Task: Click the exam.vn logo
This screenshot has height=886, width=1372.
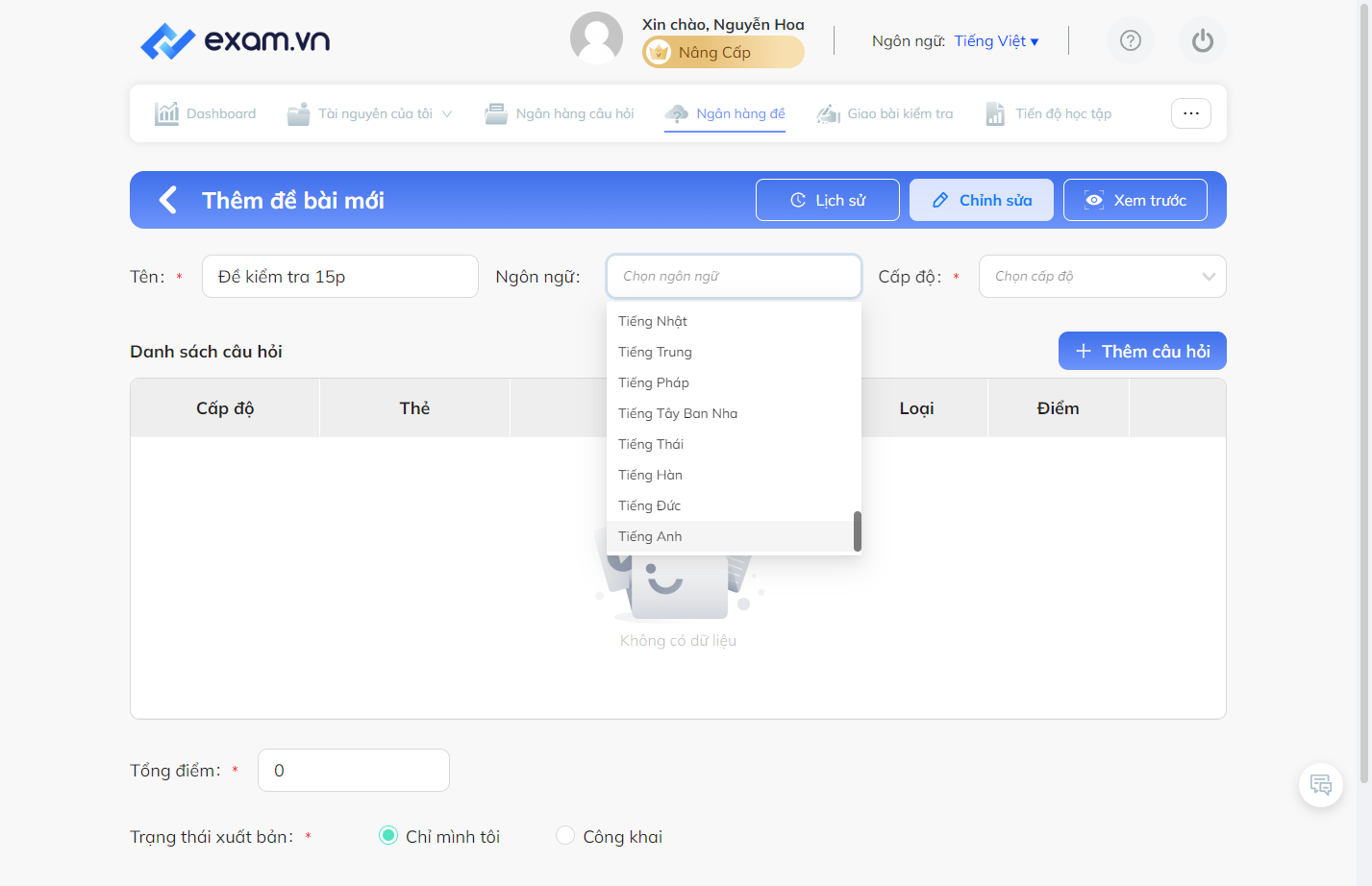Action: pyautogui.click(x=235, y=40)
